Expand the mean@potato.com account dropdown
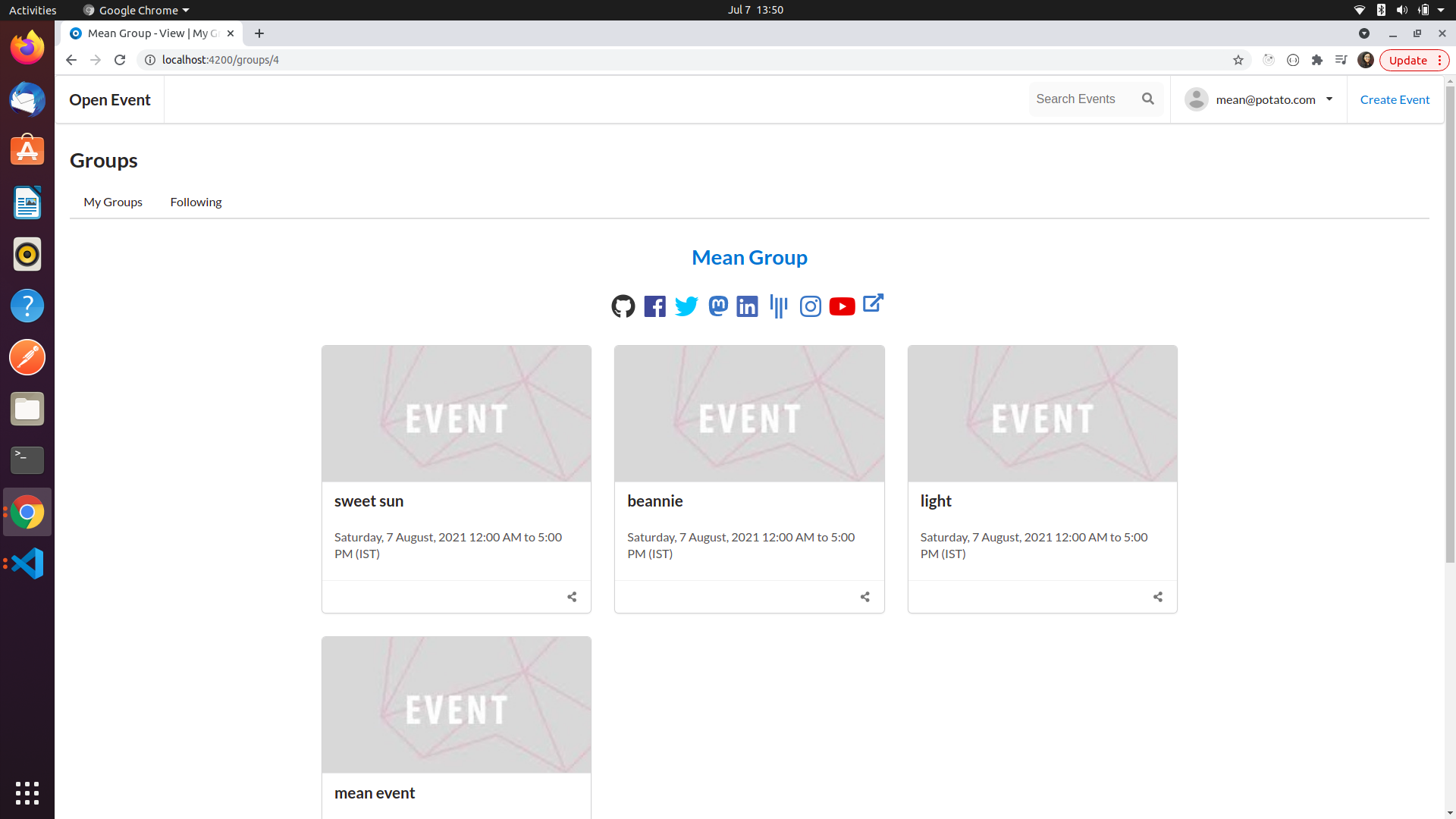Viewport: 1456px width, 819px height. (x=1329, y=99)
